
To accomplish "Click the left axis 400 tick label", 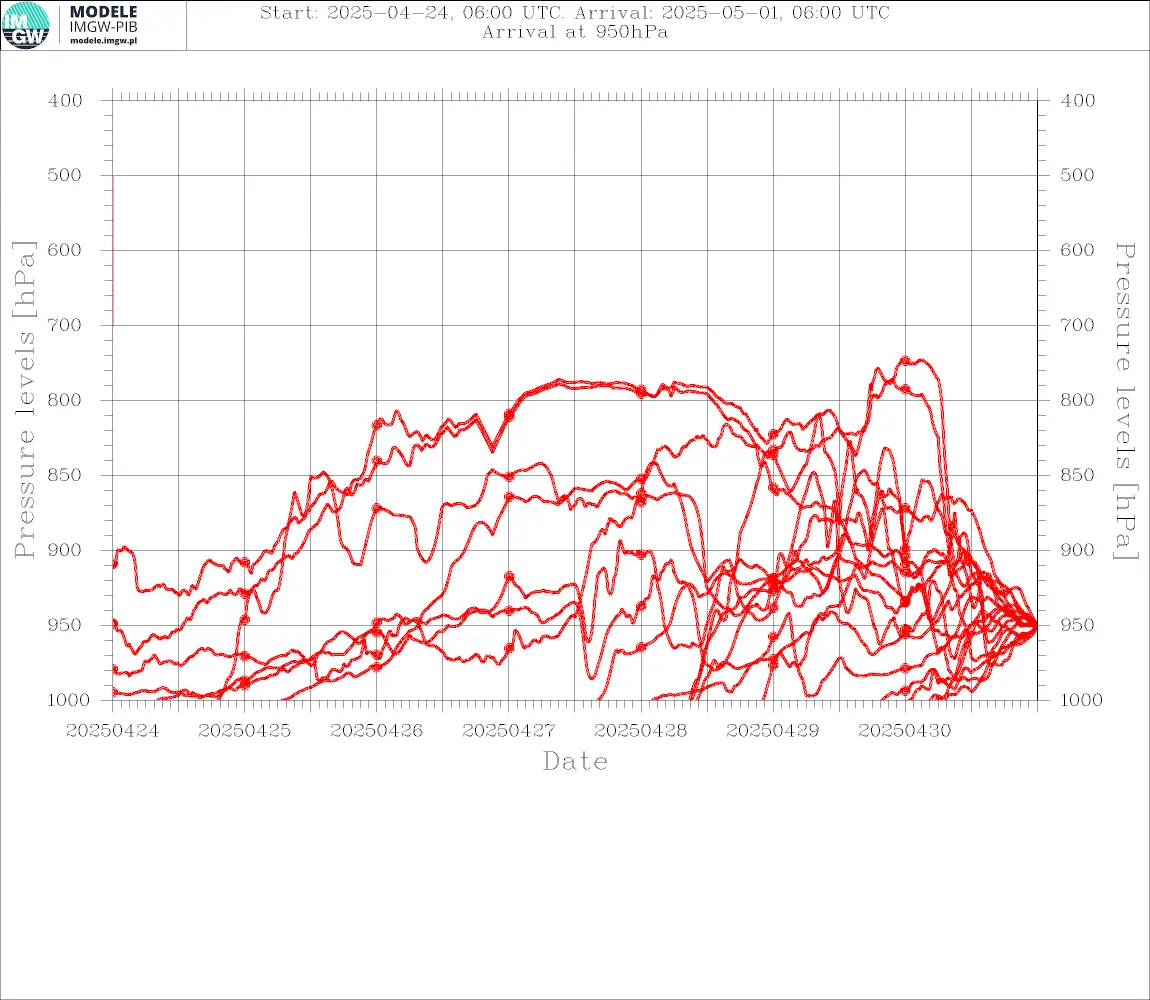I will [65, 101].
